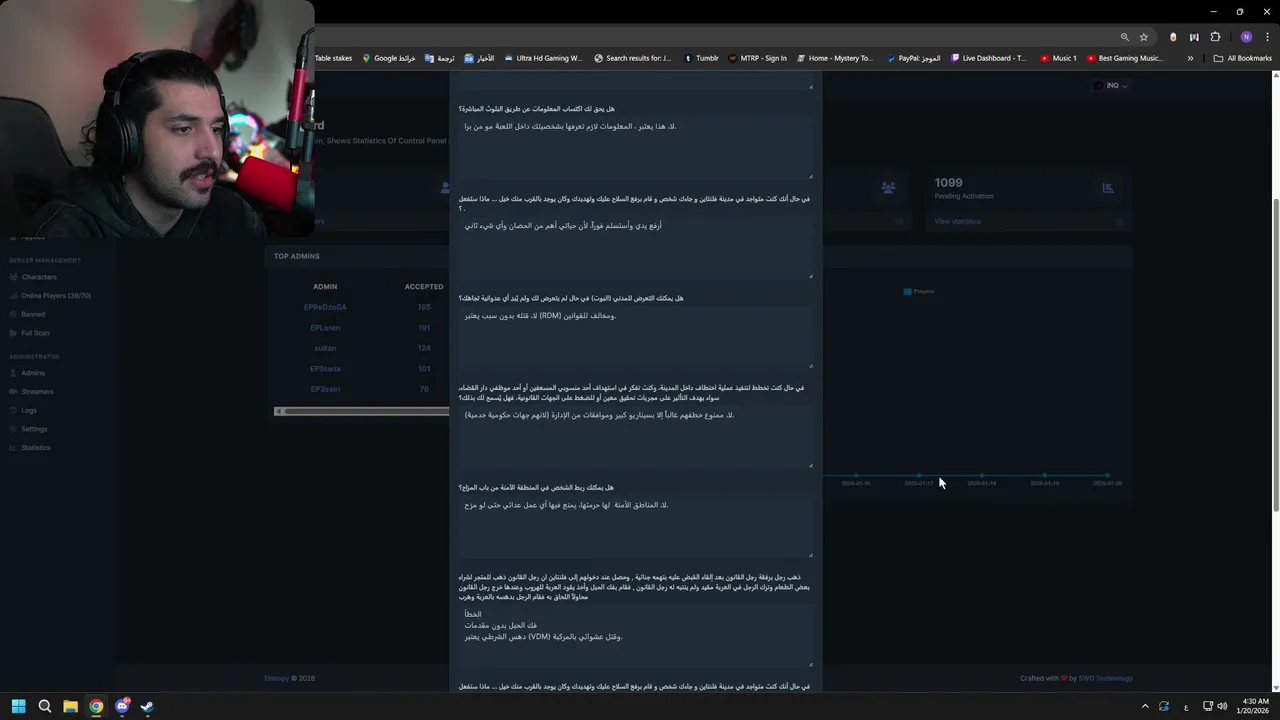Open Live Dashboard Twitch bookmark
1280x720 pixels.
pos(988,58)
